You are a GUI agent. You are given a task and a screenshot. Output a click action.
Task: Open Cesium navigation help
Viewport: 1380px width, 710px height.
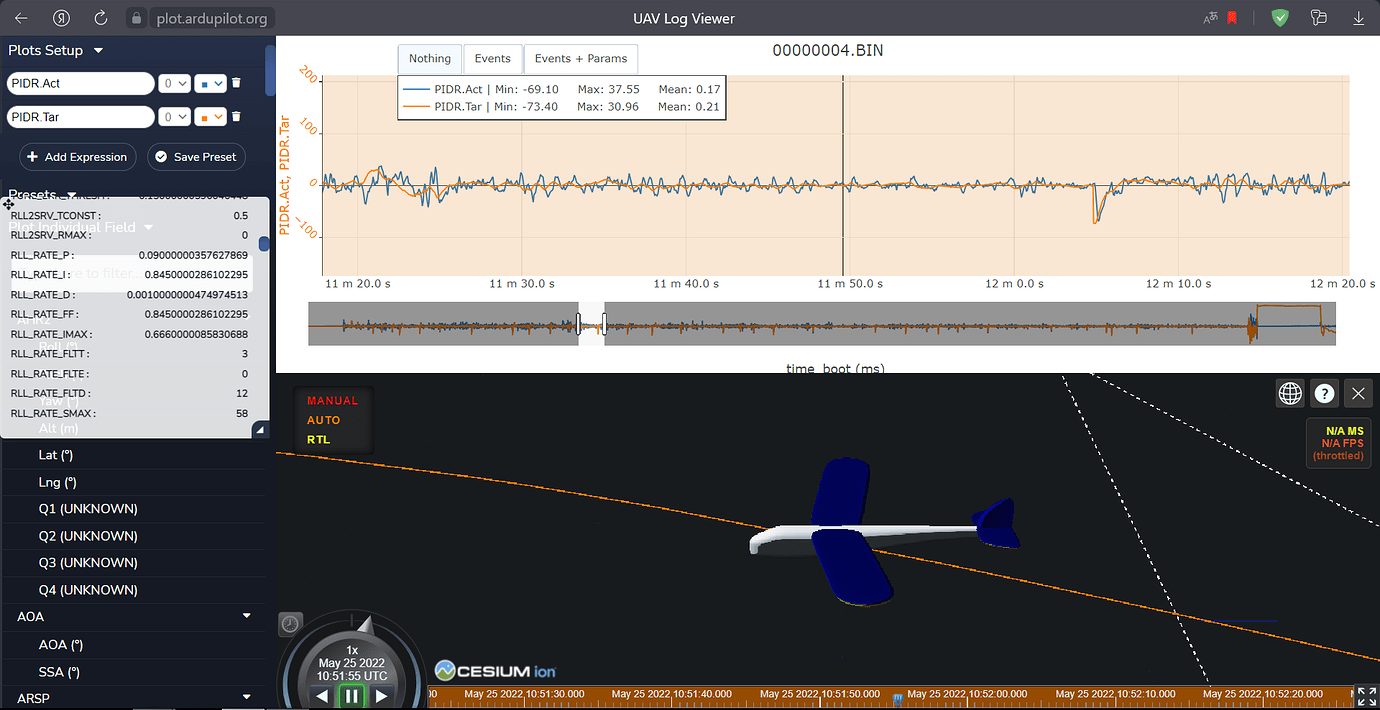pos(1324,393)
